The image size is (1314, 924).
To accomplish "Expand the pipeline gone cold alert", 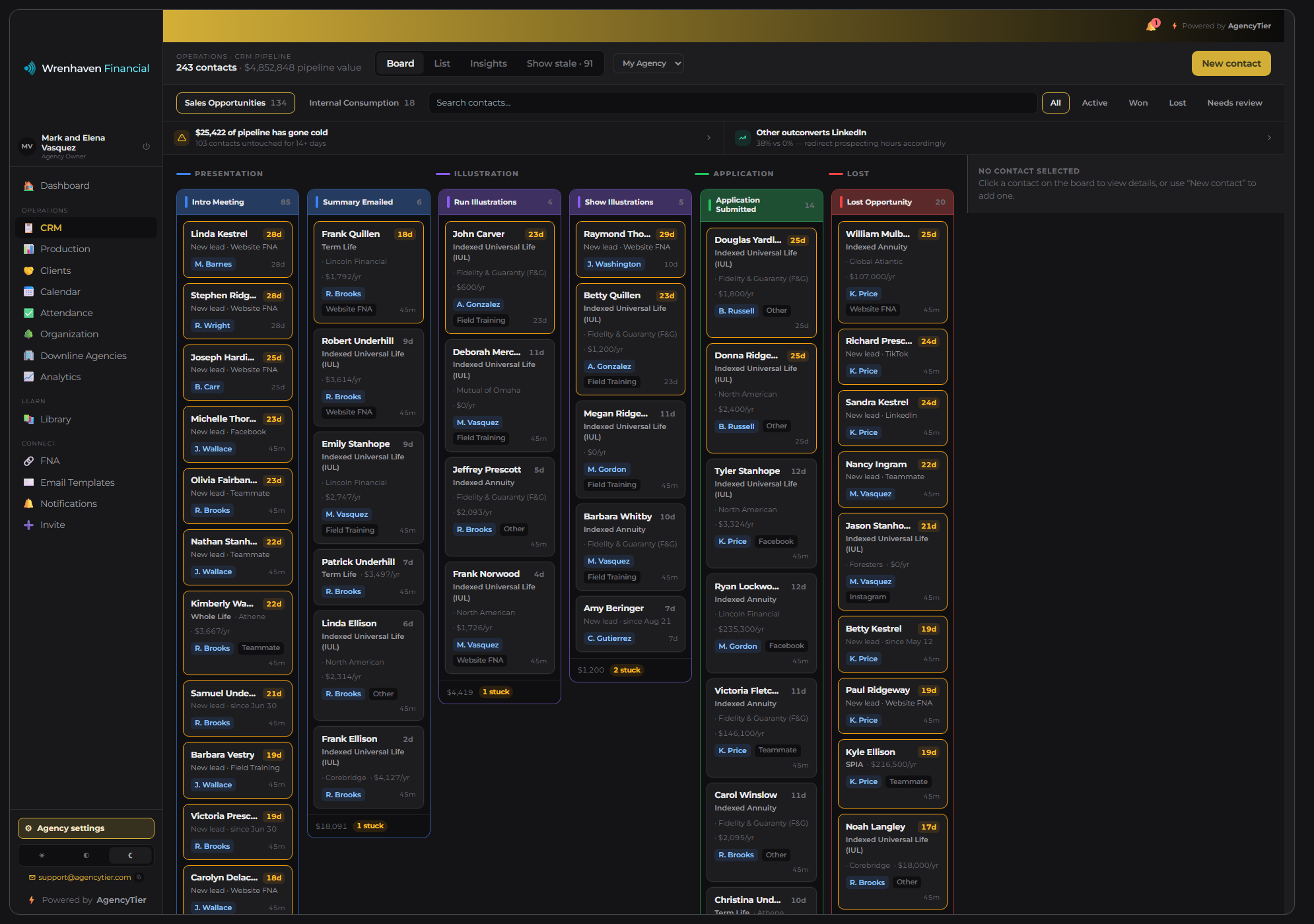I will click(x=443, y=138).
